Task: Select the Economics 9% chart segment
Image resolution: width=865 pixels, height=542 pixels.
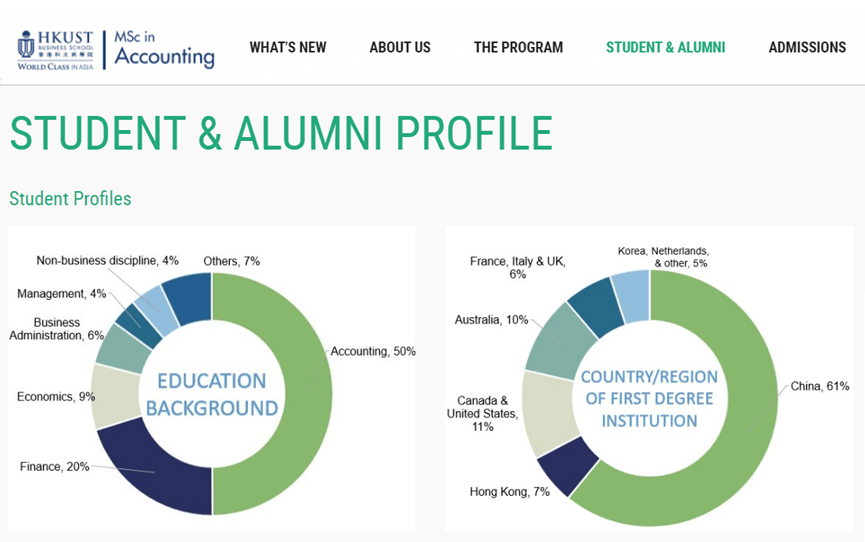Action: (x=115, y=395)
